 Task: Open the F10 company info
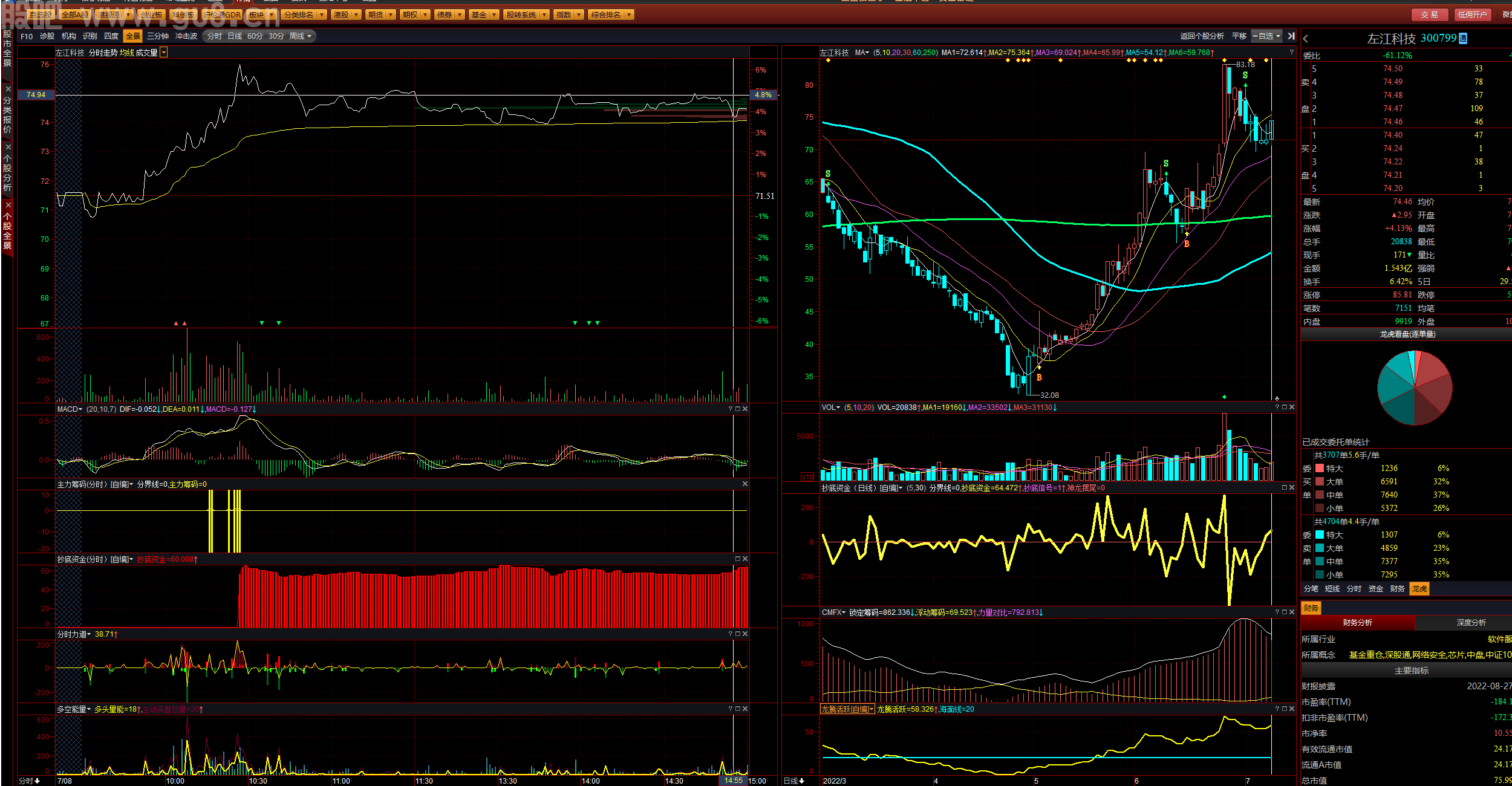(27, 36)
